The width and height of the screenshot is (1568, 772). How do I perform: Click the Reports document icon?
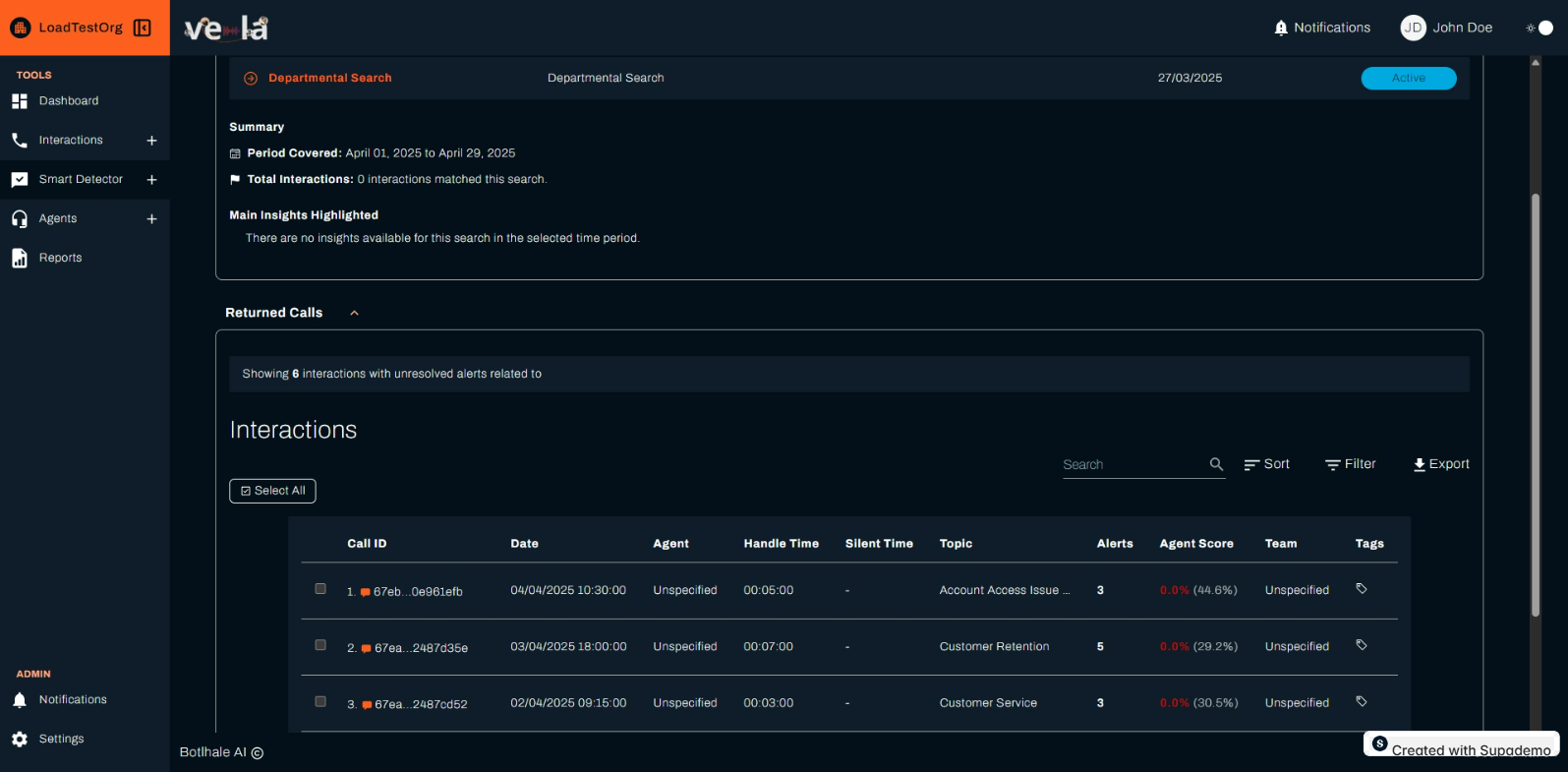click(x=20, y=258)
